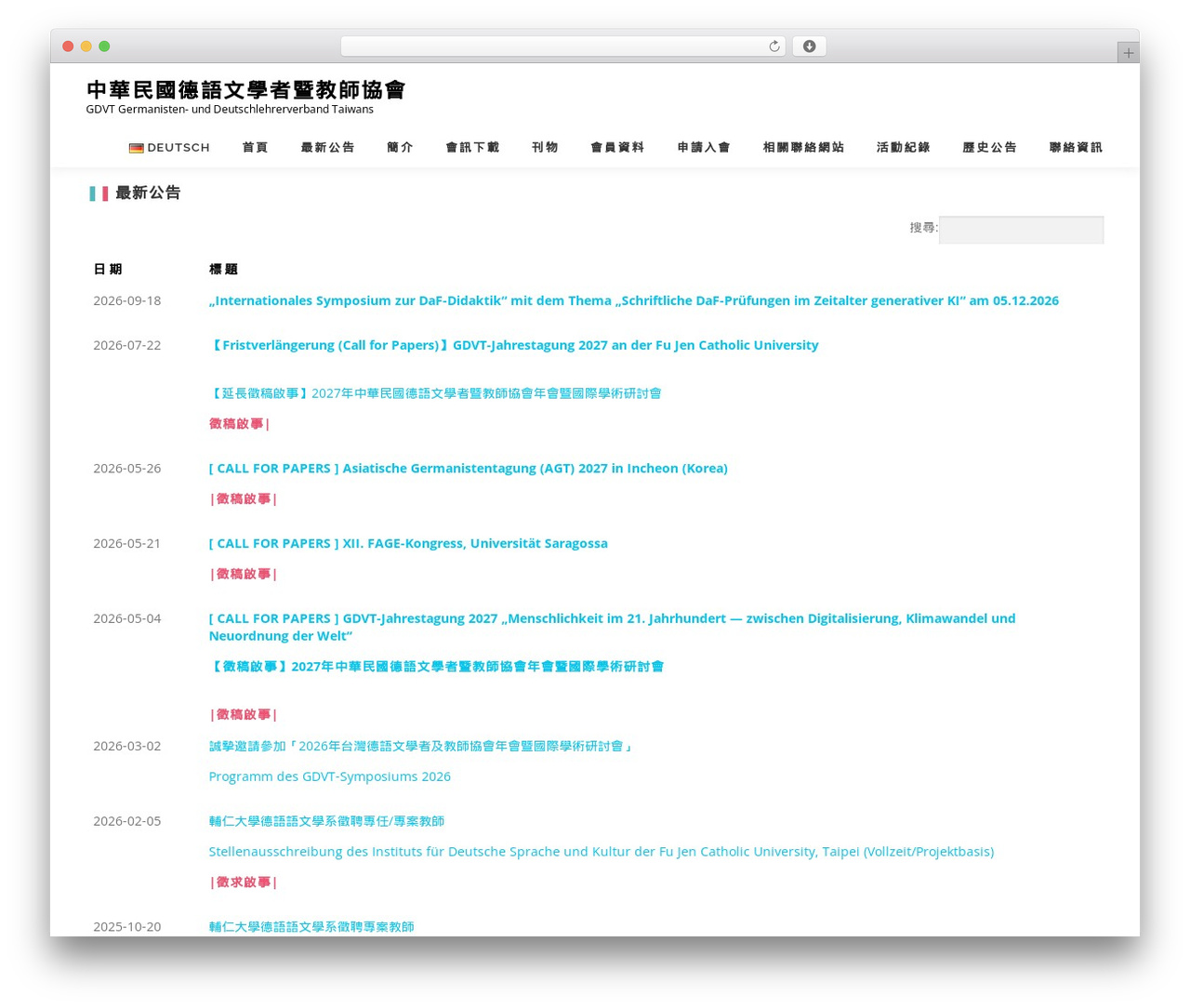The width and height of the screenshot is (1190, 1008).
Task: Click the |徵求啟事| tag under the 2026-02-05 entry
Action: coord(243,882)
